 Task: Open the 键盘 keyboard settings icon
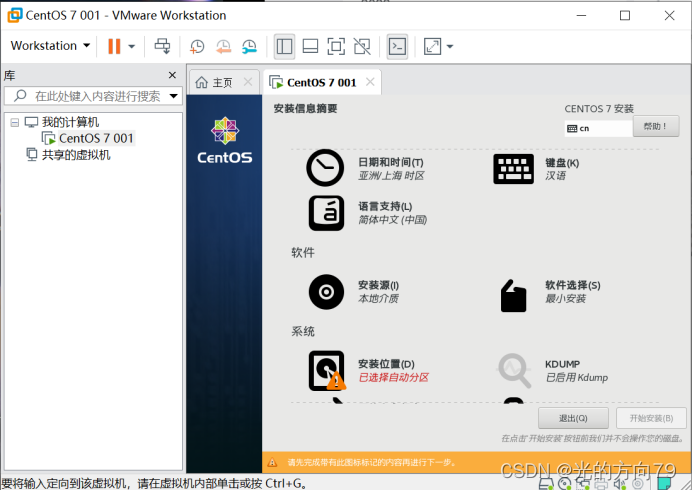pyautogui.click(x=513, y=169)
